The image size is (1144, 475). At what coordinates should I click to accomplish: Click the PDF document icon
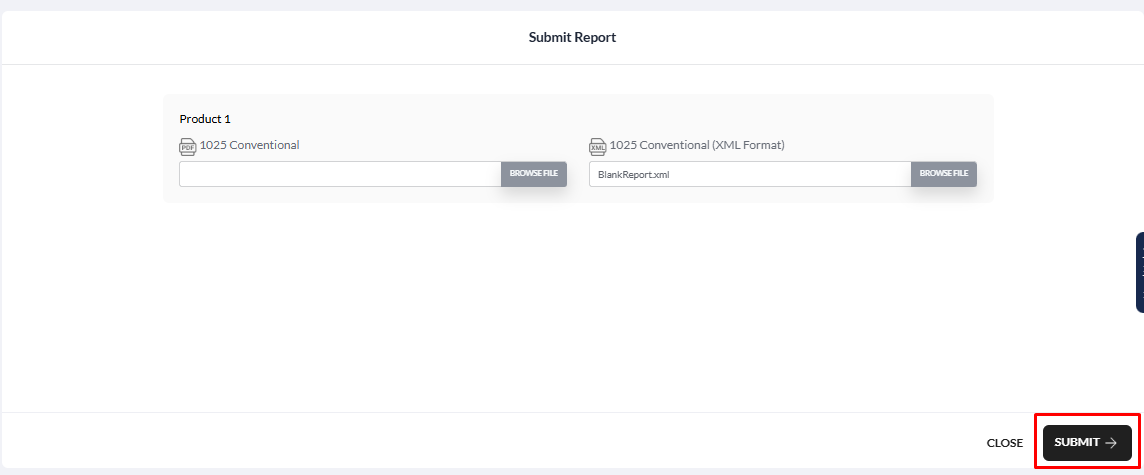click(x=188, y=147)
